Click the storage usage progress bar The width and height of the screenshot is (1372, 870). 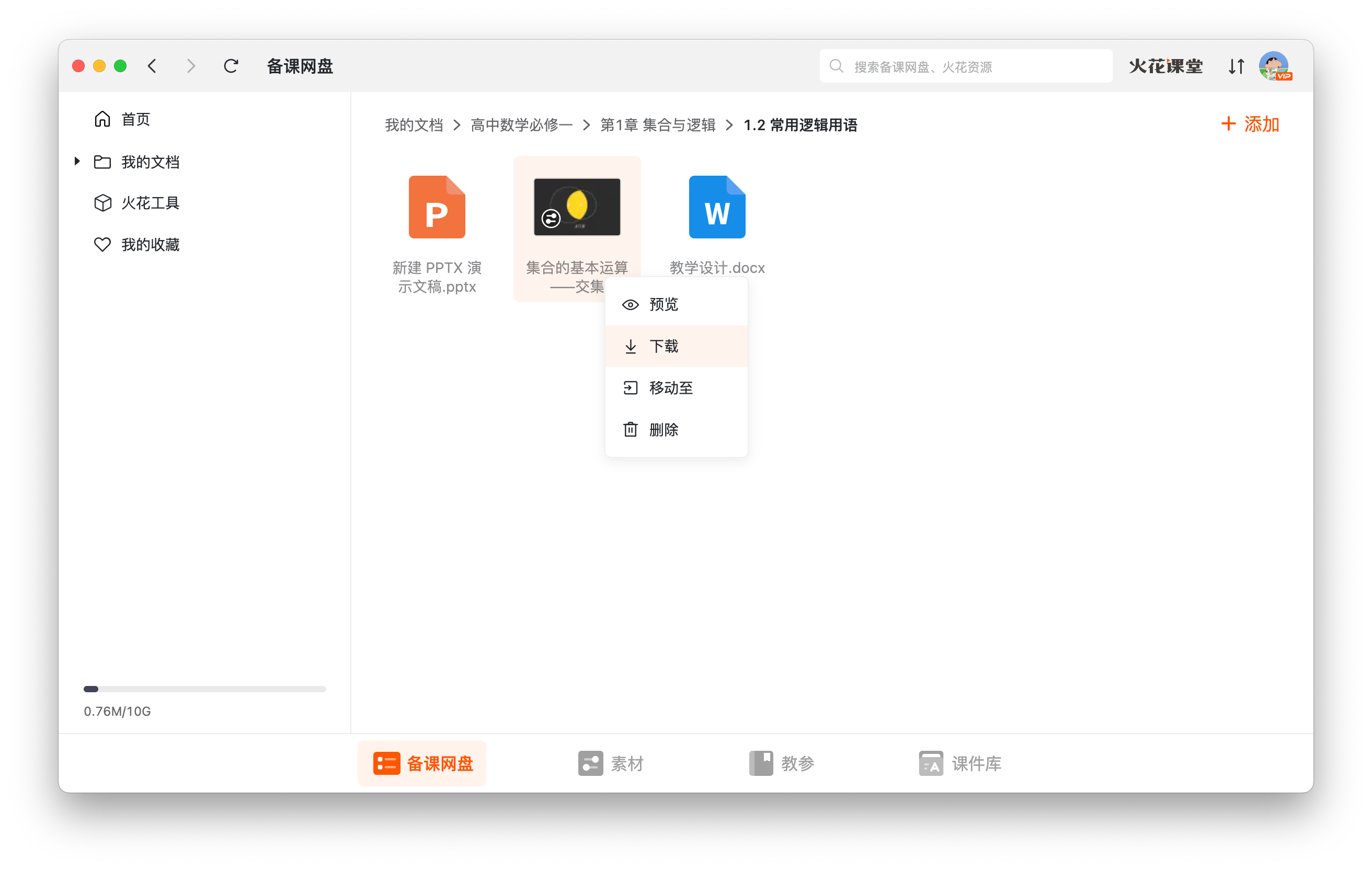[x=204, y=689]
